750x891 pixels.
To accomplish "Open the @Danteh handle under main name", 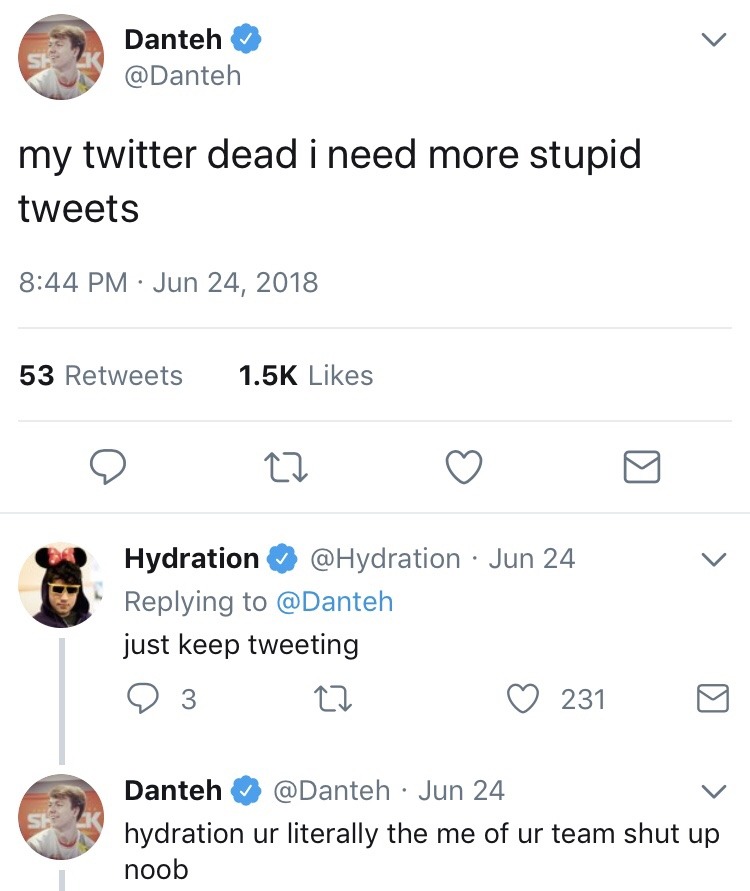I will pyautogui.click(x=182, y=75).
